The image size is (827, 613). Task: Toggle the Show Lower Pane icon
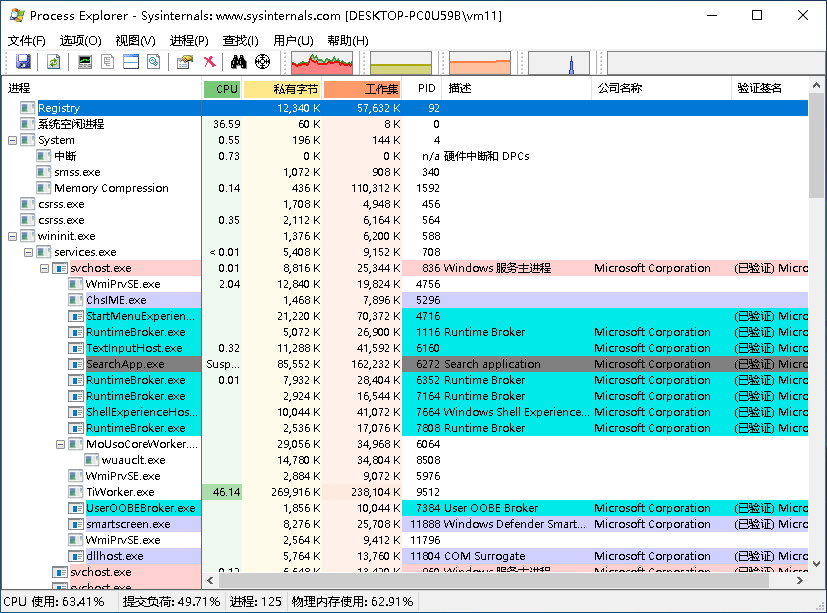click(131, 62)
